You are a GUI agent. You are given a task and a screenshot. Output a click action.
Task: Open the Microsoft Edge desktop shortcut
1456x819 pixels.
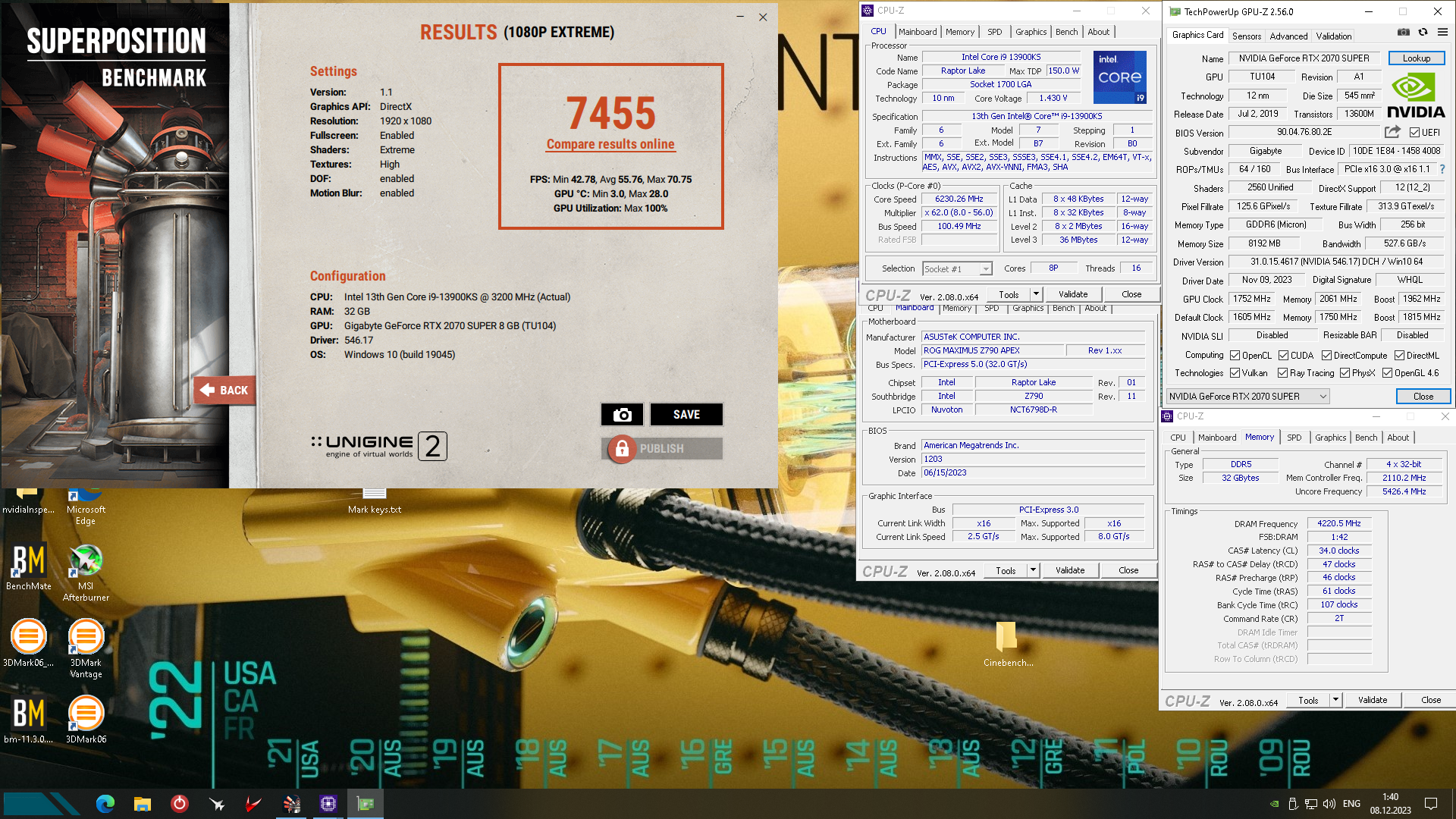[86, 507]
